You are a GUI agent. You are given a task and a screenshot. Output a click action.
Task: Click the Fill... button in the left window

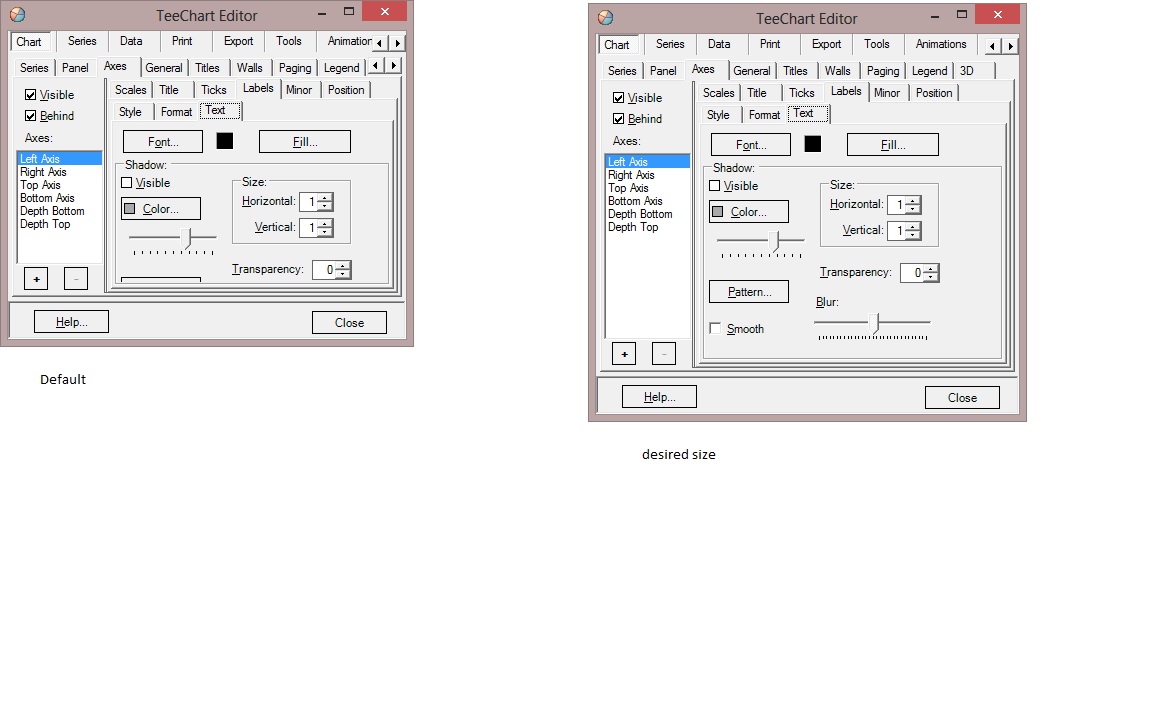pyautogui.click(x=305, y=142)
